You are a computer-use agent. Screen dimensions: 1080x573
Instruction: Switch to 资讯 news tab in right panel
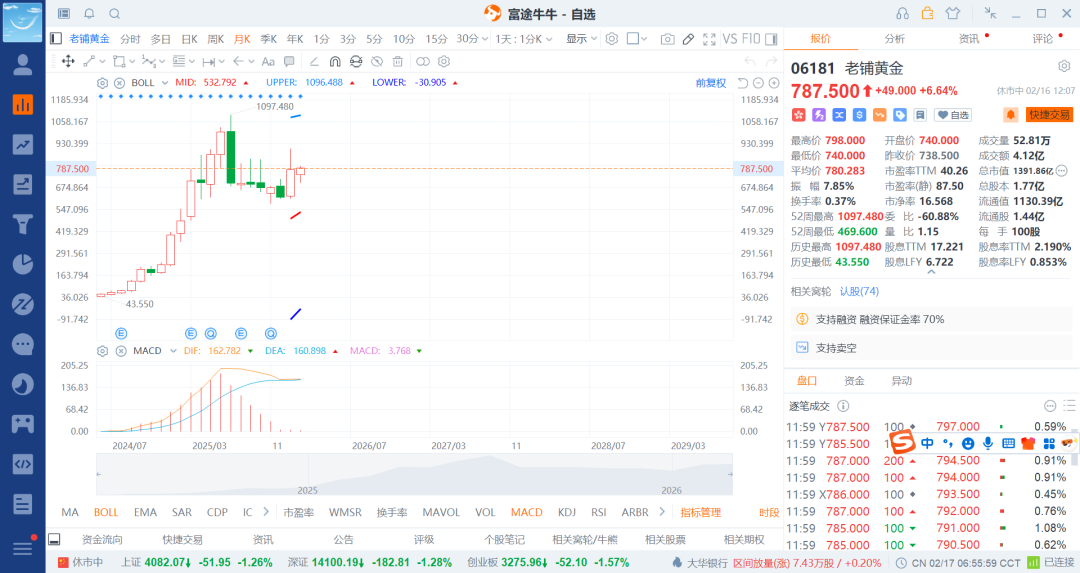(x=969, y=39)
